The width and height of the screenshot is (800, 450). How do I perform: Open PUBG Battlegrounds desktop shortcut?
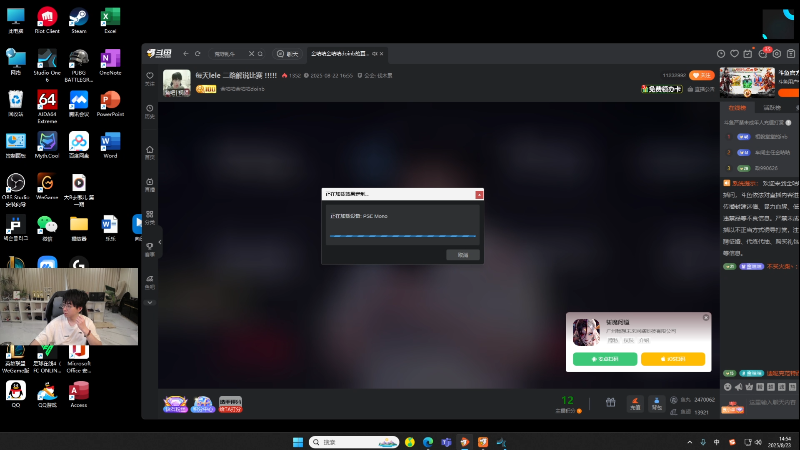pos(79,65)
